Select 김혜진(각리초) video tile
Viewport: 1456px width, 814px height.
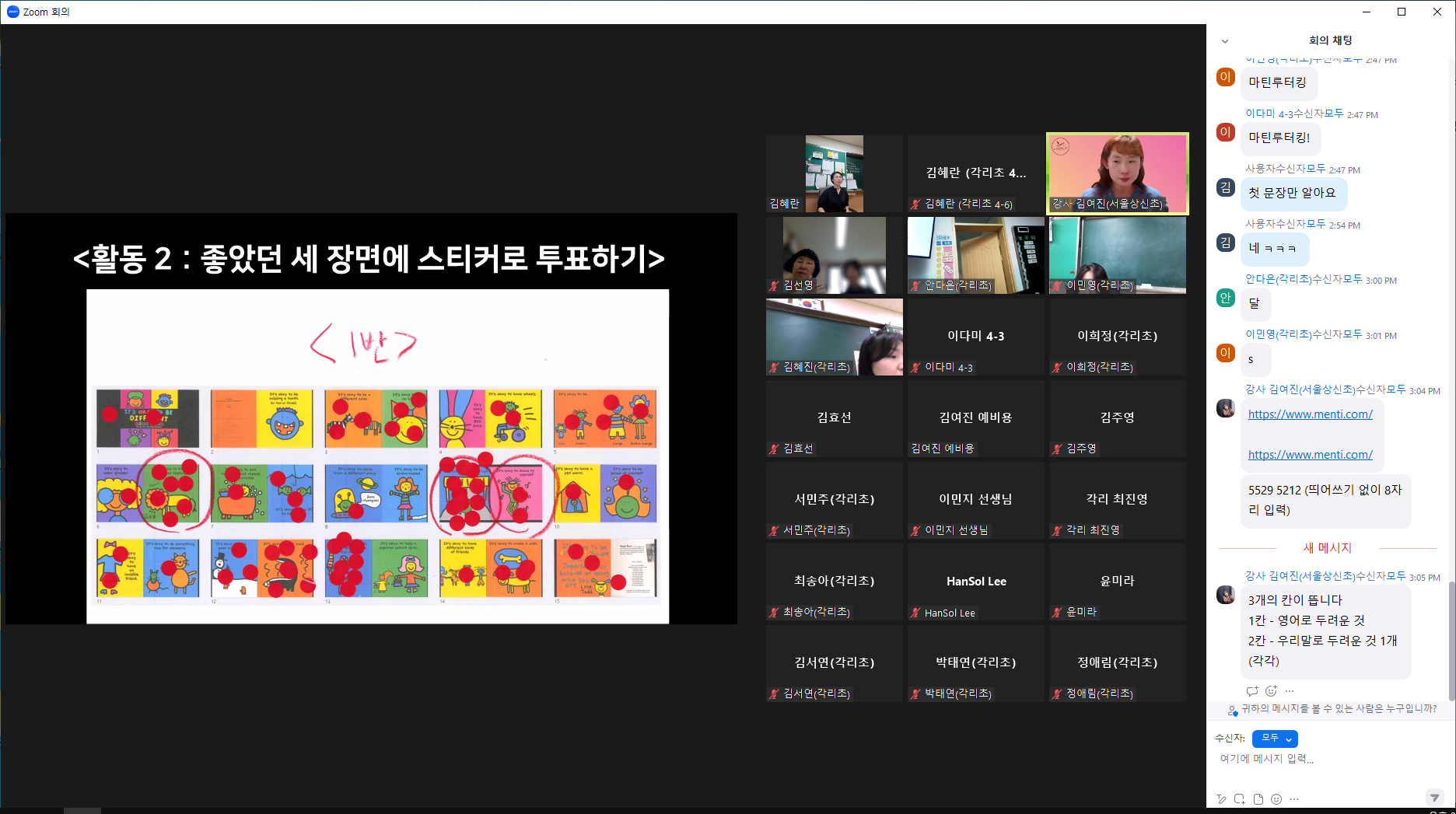[x=835, y=337]
